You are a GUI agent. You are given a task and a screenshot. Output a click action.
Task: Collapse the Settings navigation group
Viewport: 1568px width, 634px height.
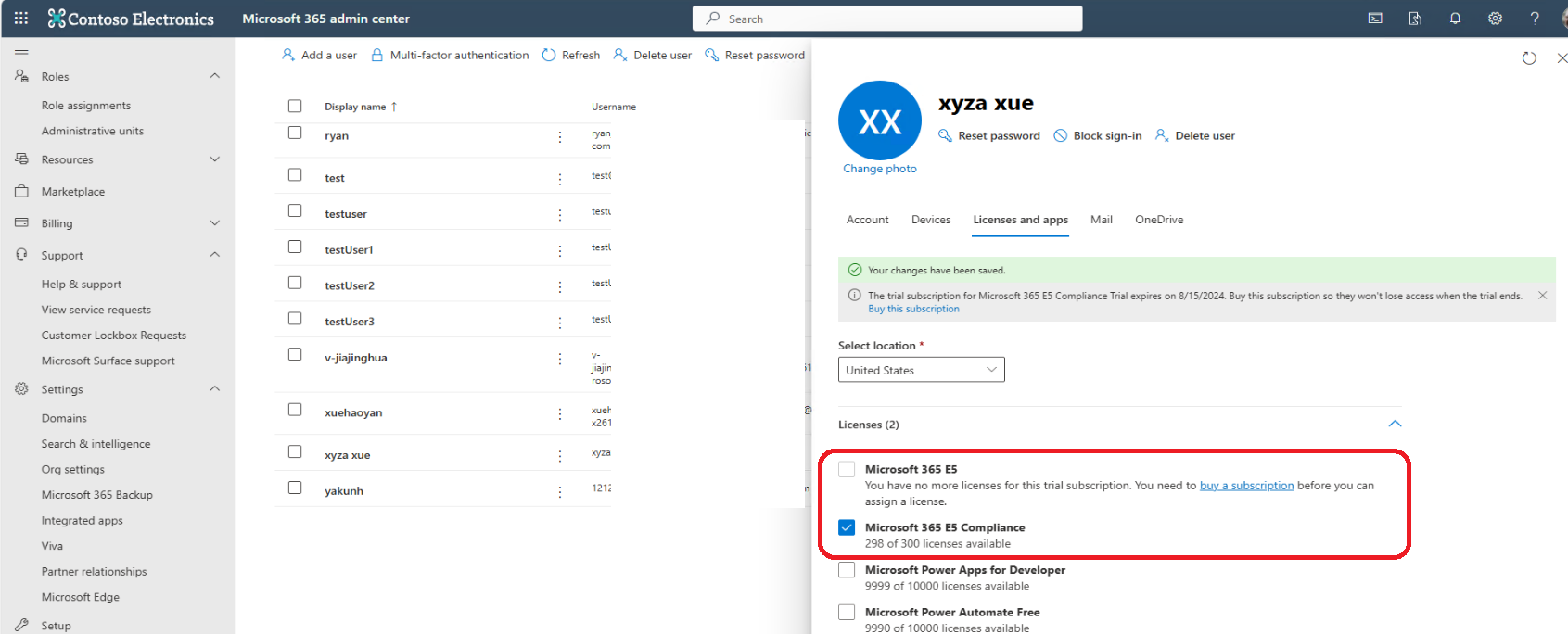coord(215,389)
